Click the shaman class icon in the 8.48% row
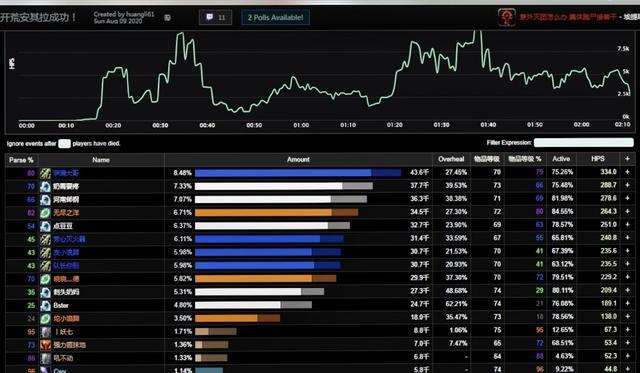Image resolution: width=640 pixels, height=373 pixels. [45, 173]
